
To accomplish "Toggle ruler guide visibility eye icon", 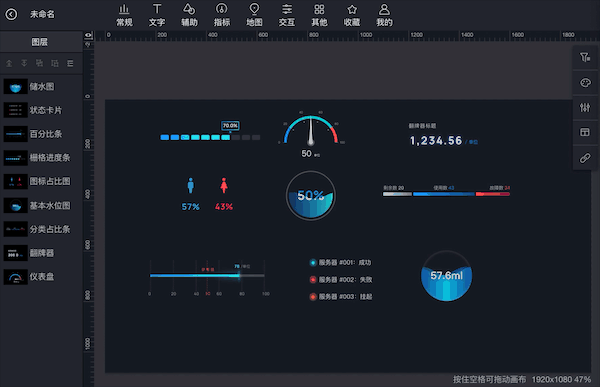I will click(x=88, y=36).
